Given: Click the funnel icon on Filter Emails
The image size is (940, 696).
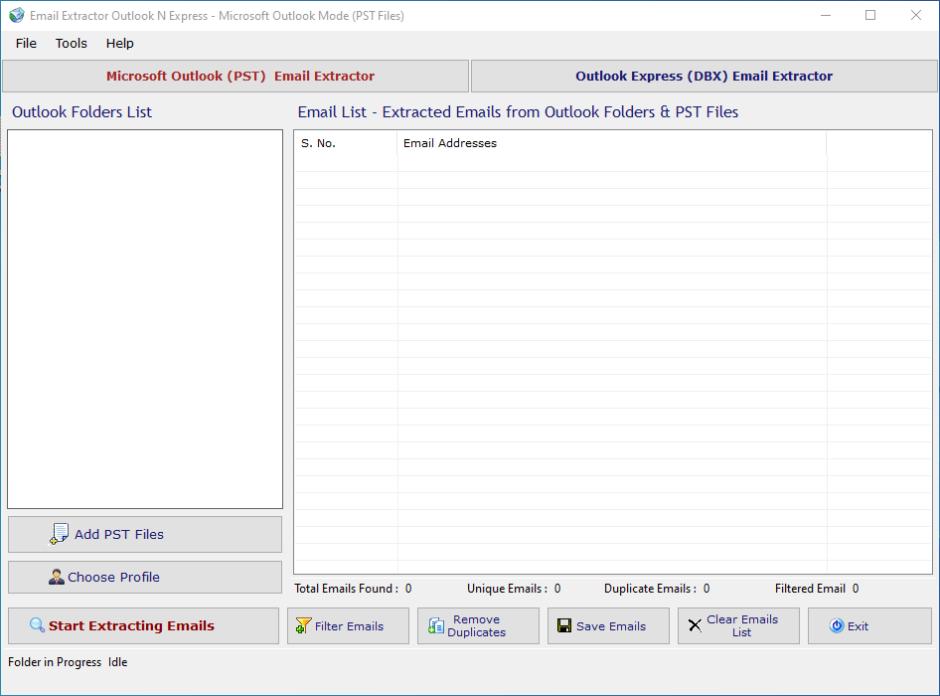Looking at the screenshot, I should click(x=303, y=626).
